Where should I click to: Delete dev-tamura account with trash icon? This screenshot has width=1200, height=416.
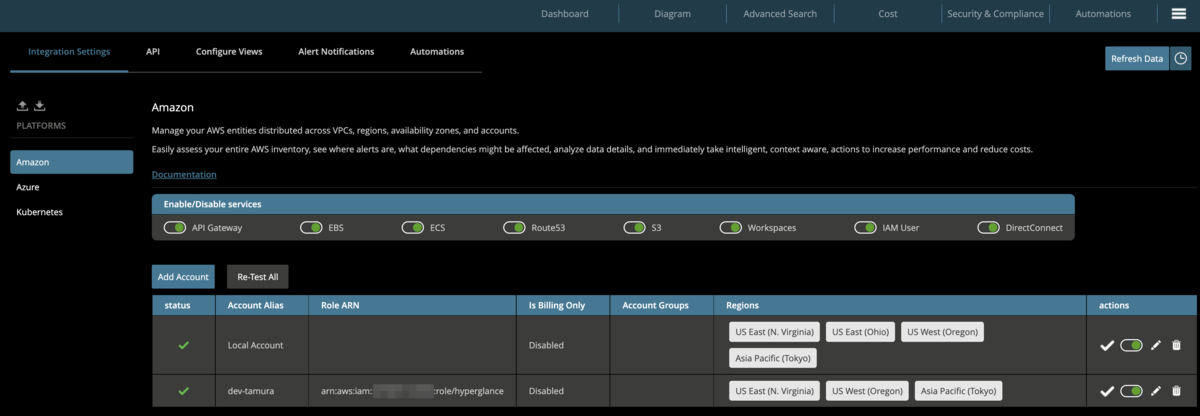click(1176, 391)
